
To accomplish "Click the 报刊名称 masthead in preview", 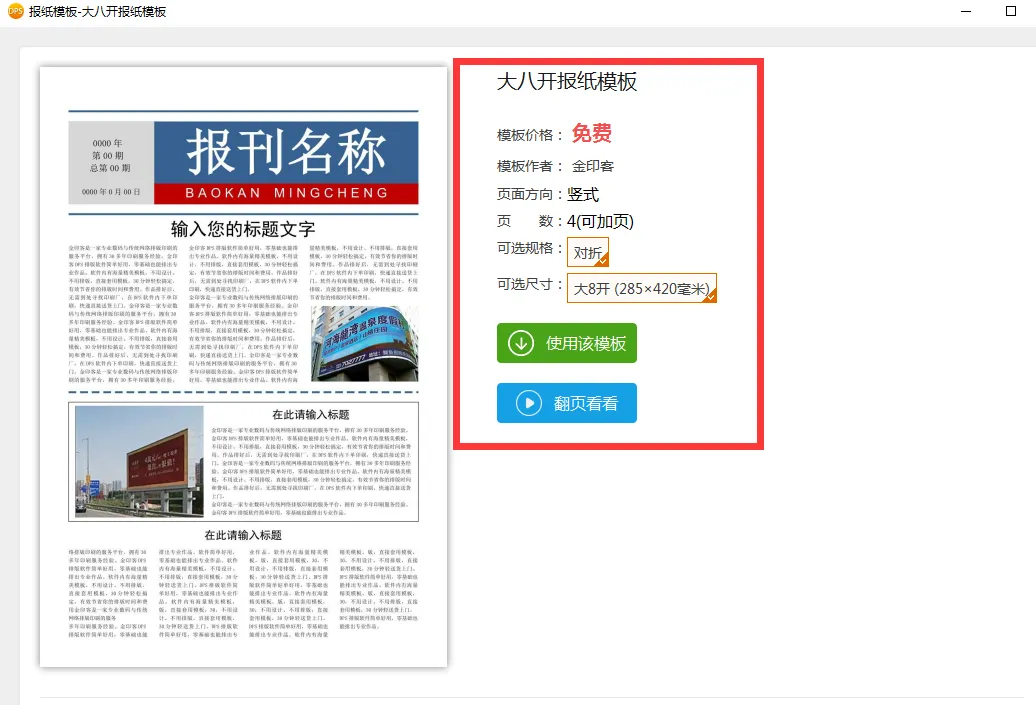I will click(x=286, y=153).
